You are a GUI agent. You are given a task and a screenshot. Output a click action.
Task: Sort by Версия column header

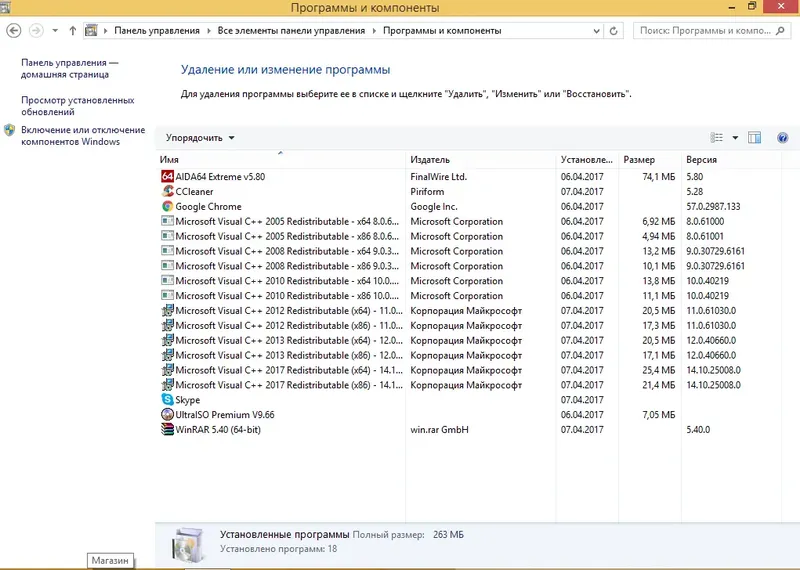tap(731, 160)
